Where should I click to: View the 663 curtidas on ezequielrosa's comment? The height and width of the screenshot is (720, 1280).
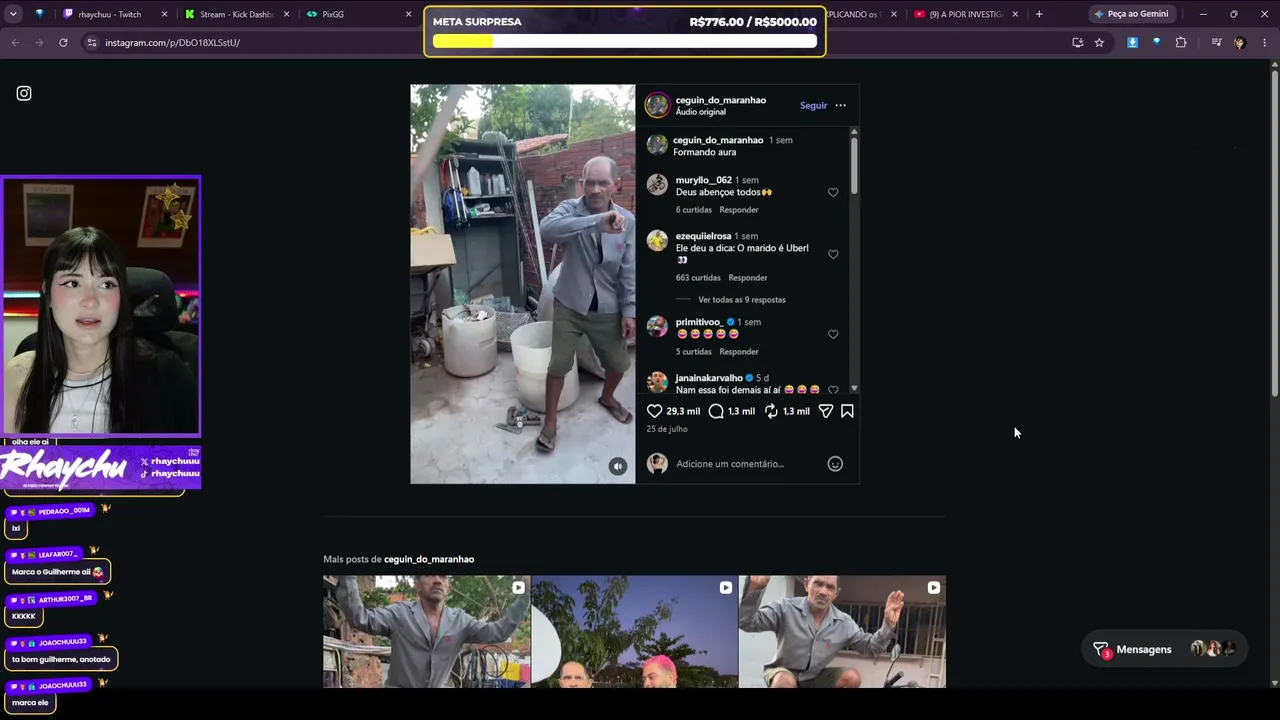698,278
